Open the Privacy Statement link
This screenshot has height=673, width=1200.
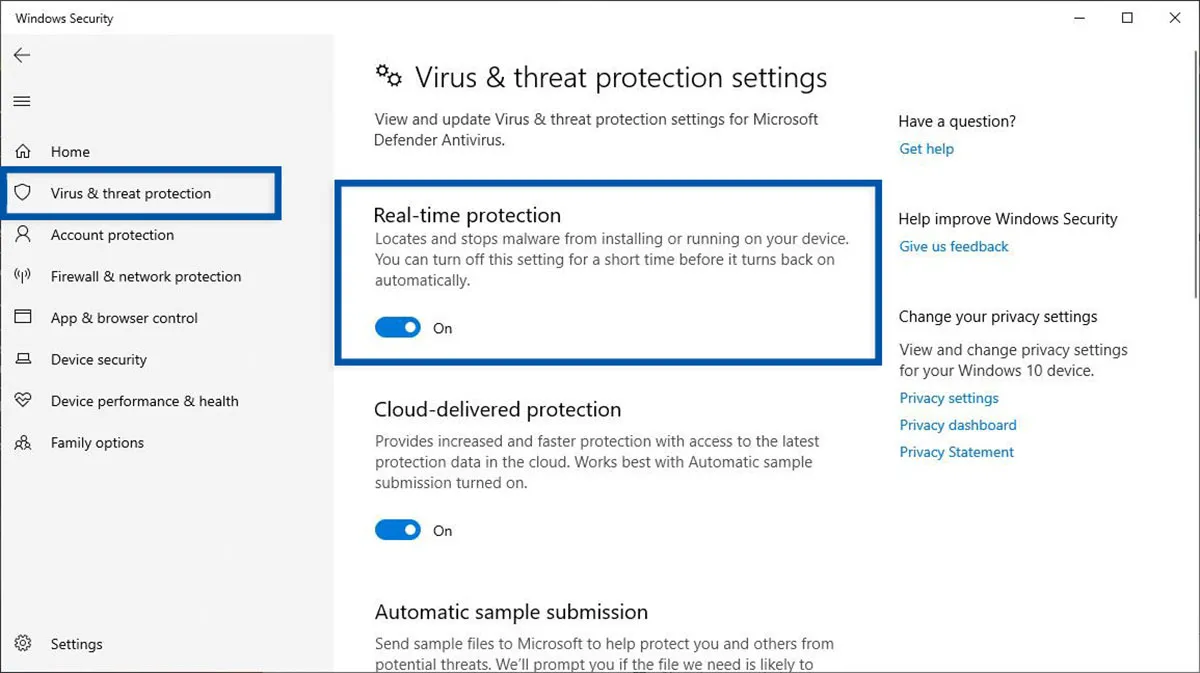[957, 452]
